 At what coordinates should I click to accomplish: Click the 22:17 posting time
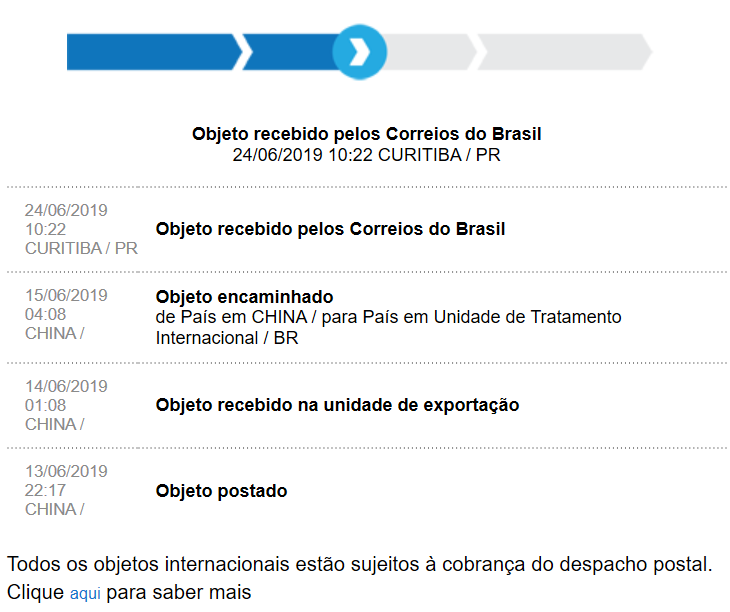coord(46,490)
